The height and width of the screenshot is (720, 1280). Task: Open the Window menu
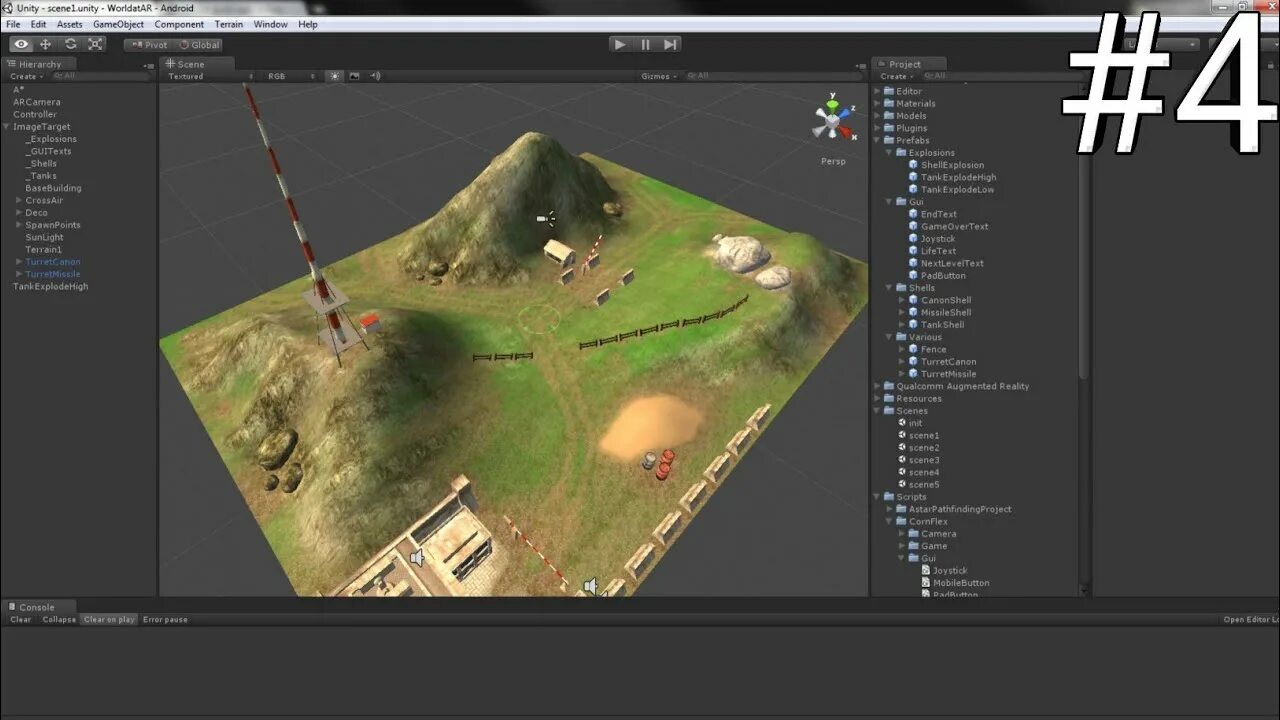[x=271, y=24]
